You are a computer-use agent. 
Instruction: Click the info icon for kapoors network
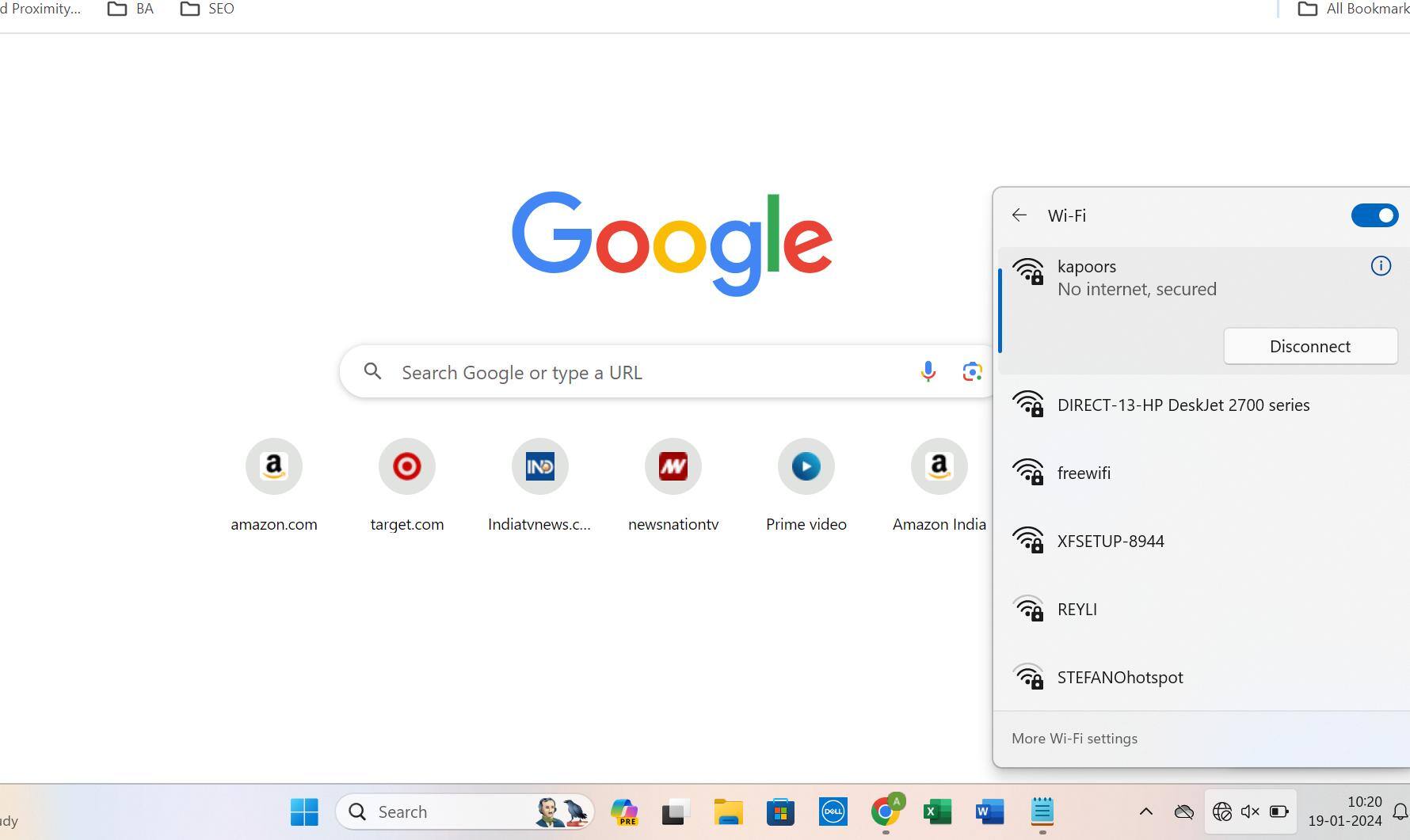pos(1380,267)
